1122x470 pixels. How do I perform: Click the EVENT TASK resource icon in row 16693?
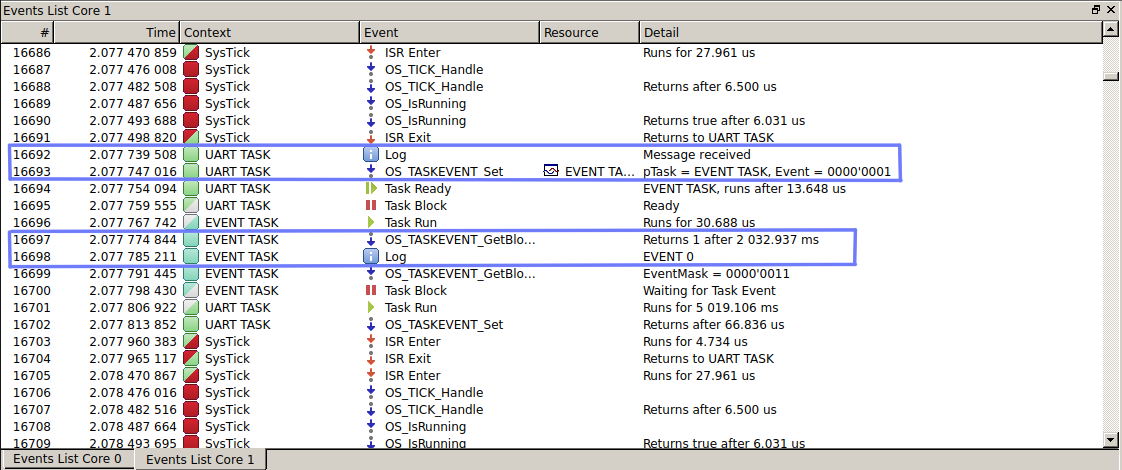coord(551,172)
